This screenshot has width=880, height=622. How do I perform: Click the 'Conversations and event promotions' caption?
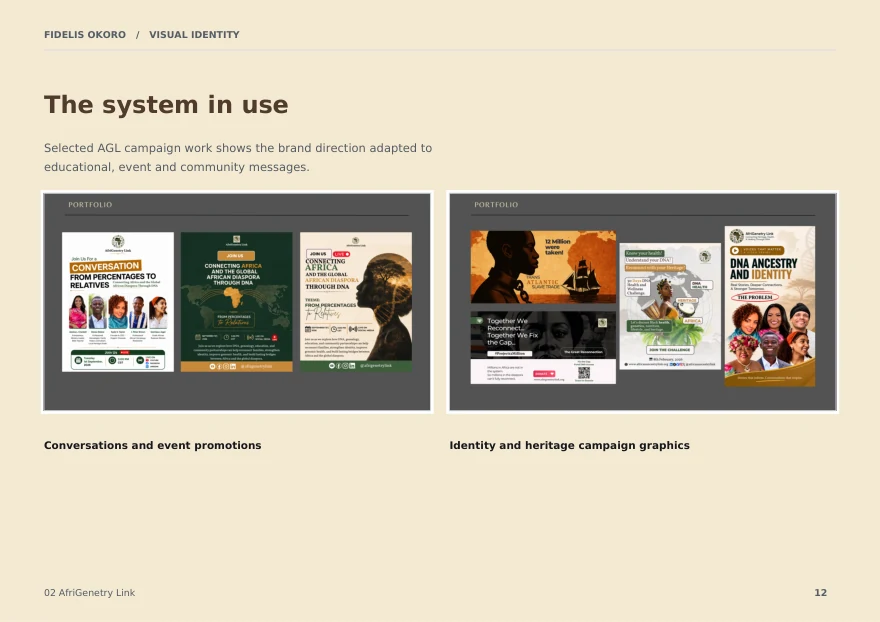point(153,445)
